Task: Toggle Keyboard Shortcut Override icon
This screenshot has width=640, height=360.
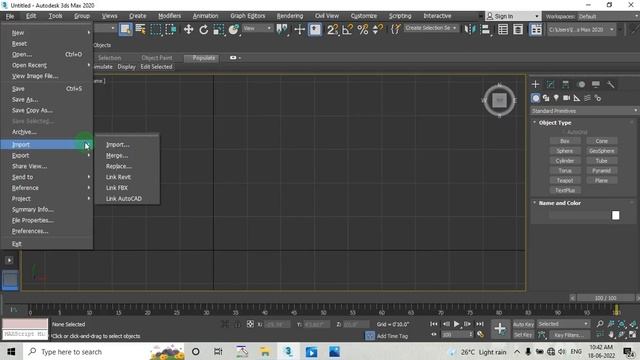Action: point(315,29)
